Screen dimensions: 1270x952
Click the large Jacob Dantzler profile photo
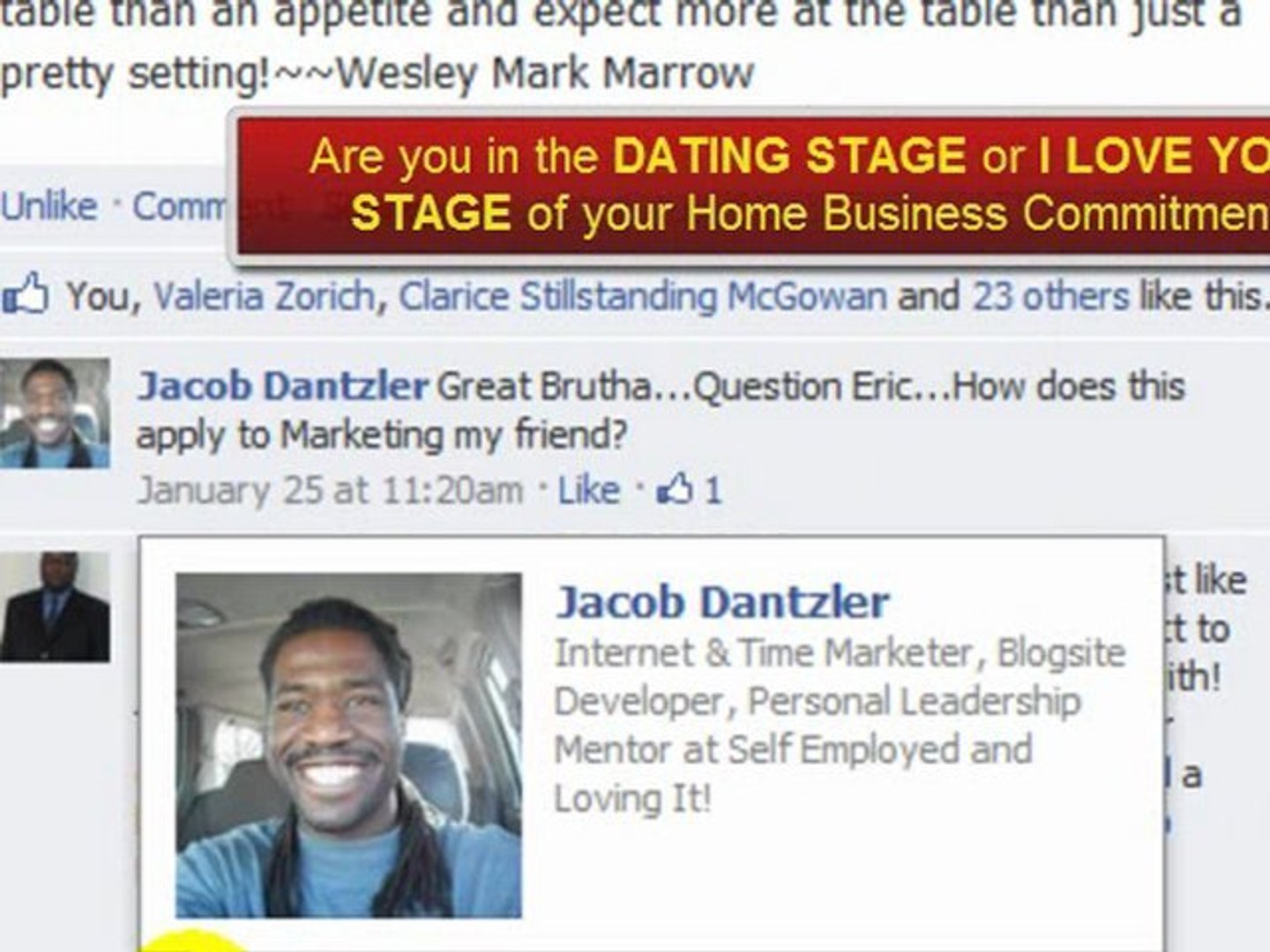point(348,746)
